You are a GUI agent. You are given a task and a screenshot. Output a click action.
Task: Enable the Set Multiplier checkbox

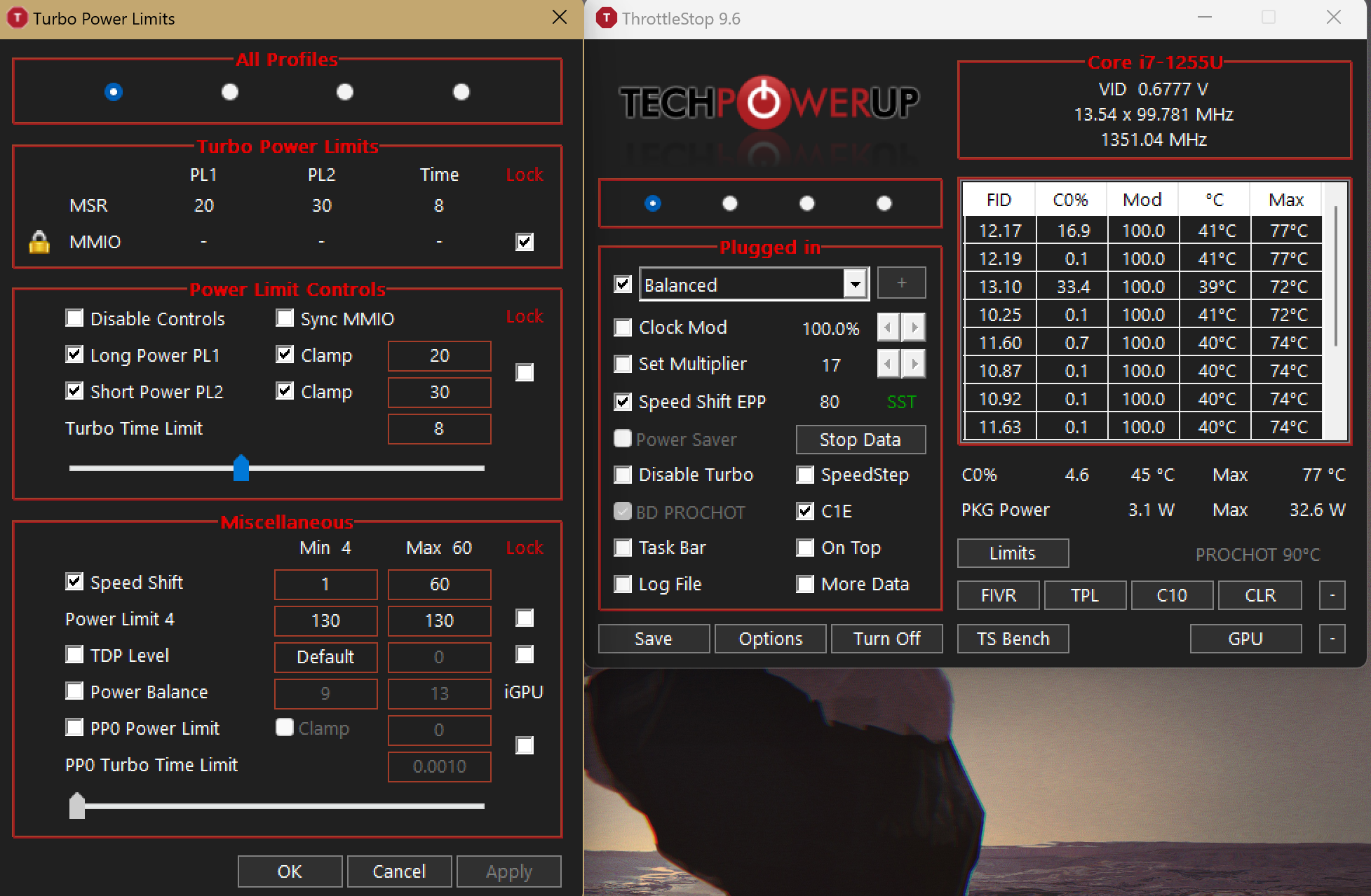coord(623,364)
